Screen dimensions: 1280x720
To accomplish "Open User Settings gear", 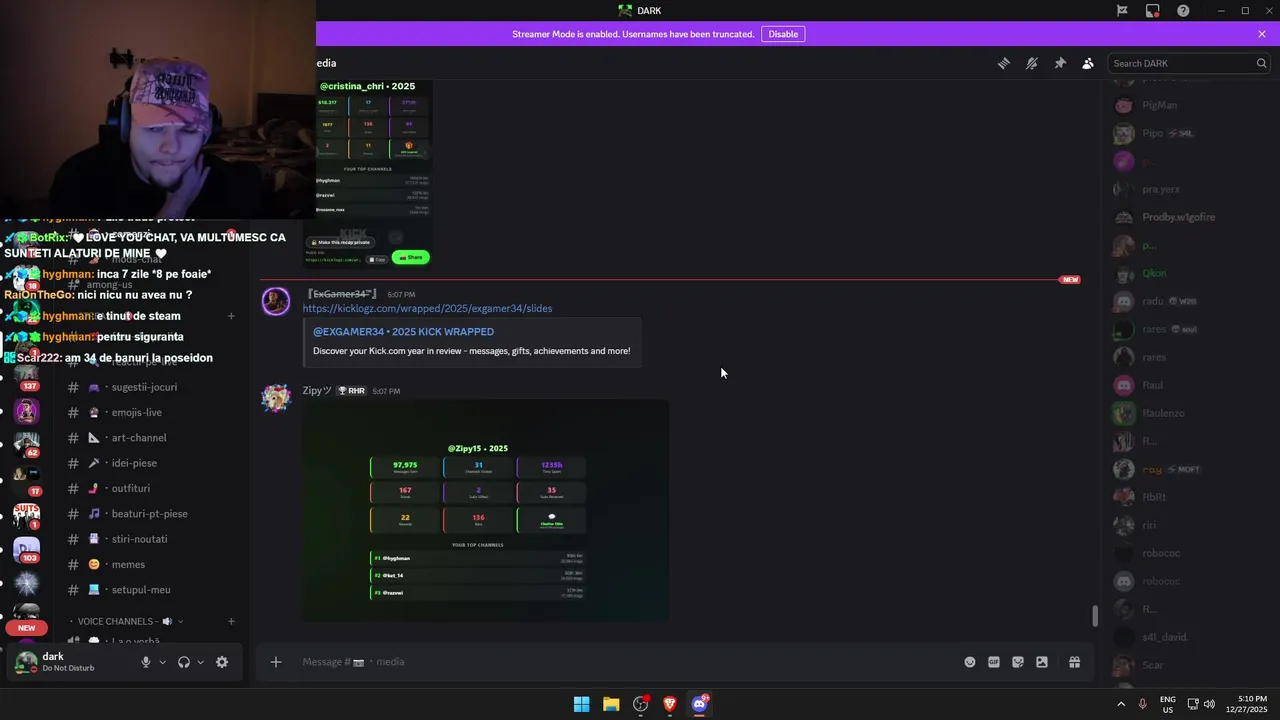I will click(222, 662).
